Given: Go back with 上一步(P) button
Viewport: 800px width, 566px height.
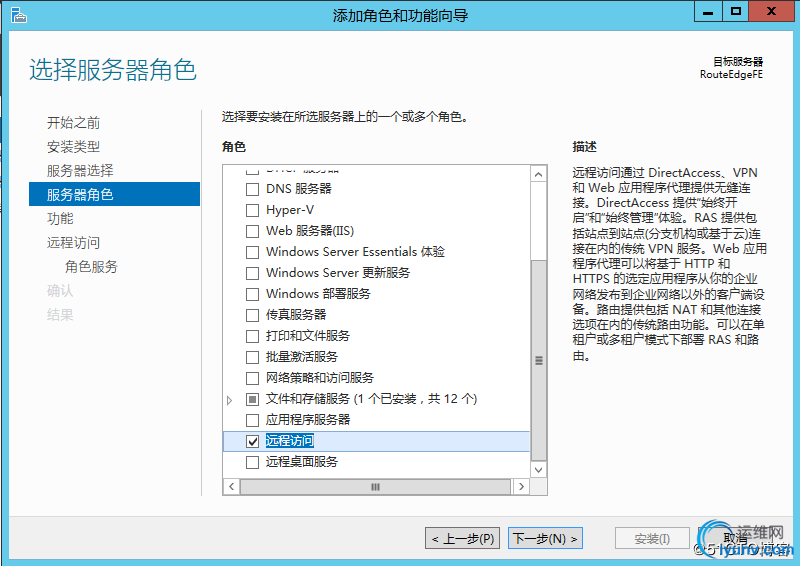Looking at the screenshot, I should 462,539.
